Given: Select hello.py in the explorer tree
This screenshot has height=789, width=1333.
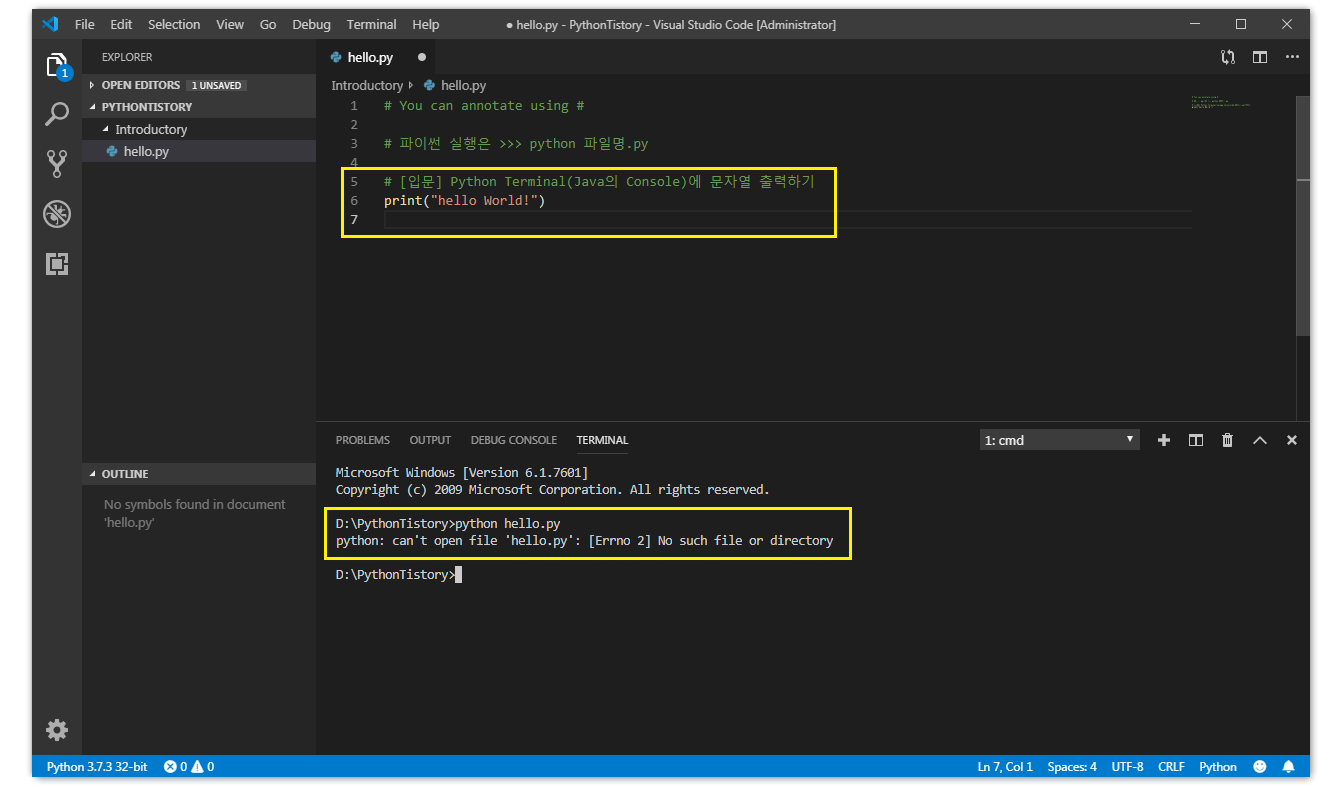Looking at the screenshot, I should pos(199,151).
